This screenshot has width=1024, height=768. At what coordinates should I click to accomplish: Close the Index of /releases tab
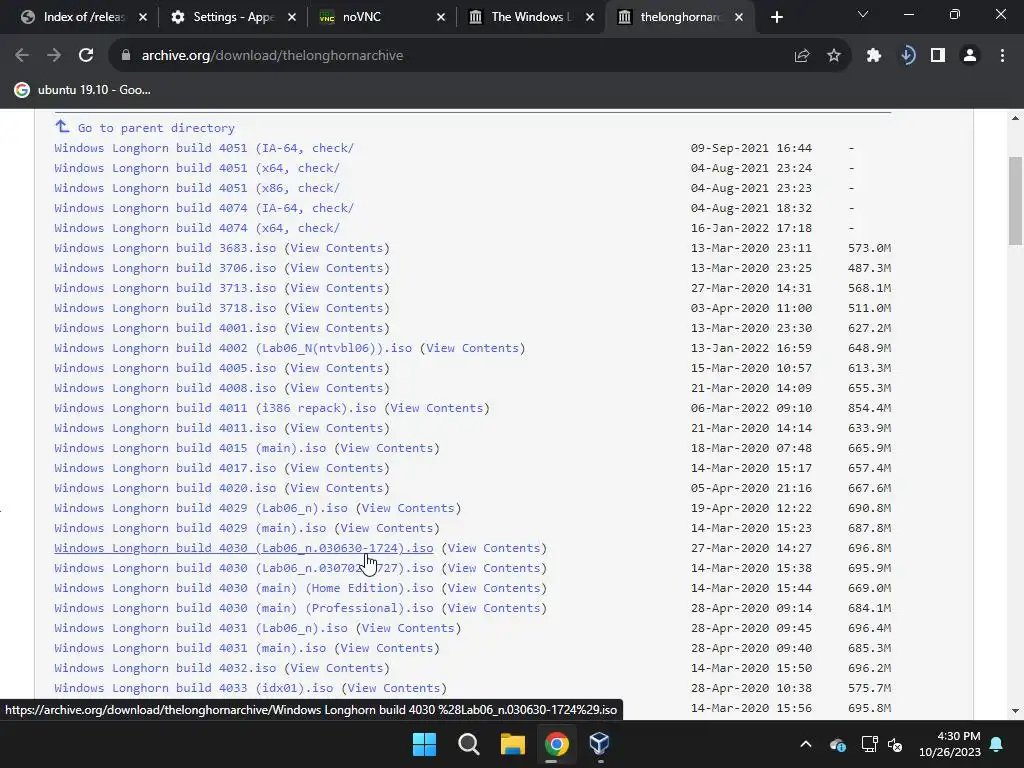point(143,17)
